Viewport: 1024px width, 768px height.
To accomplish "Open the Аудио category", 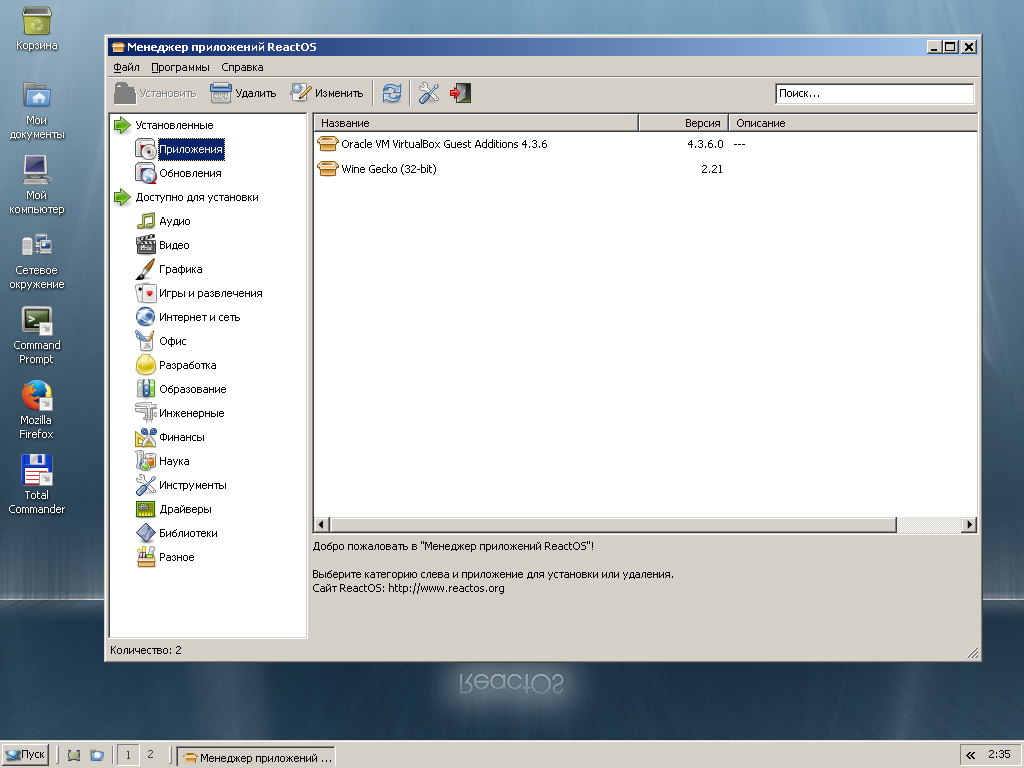I will click(174, 221).
